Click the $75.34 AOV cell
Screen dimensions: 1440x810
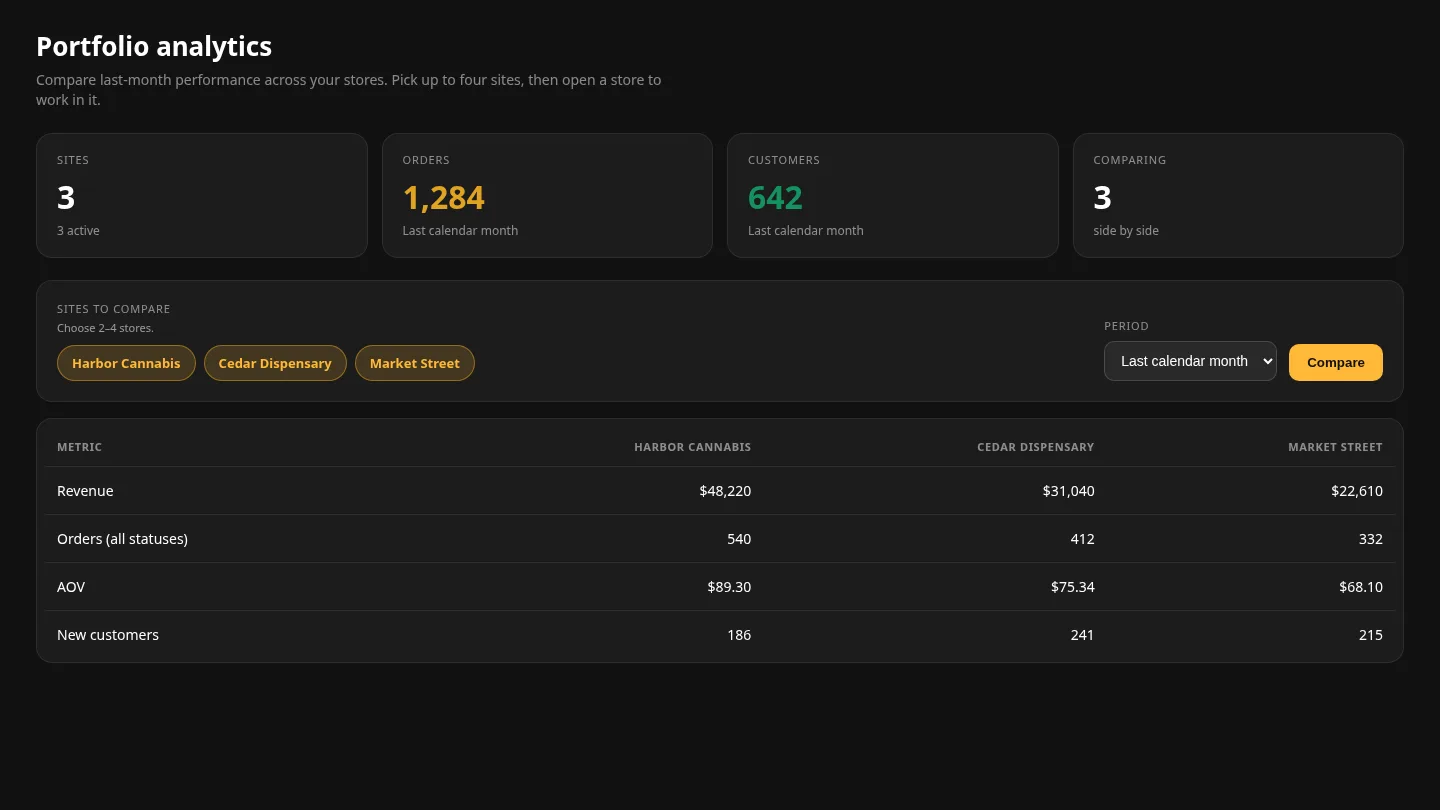coord(1072,587)
